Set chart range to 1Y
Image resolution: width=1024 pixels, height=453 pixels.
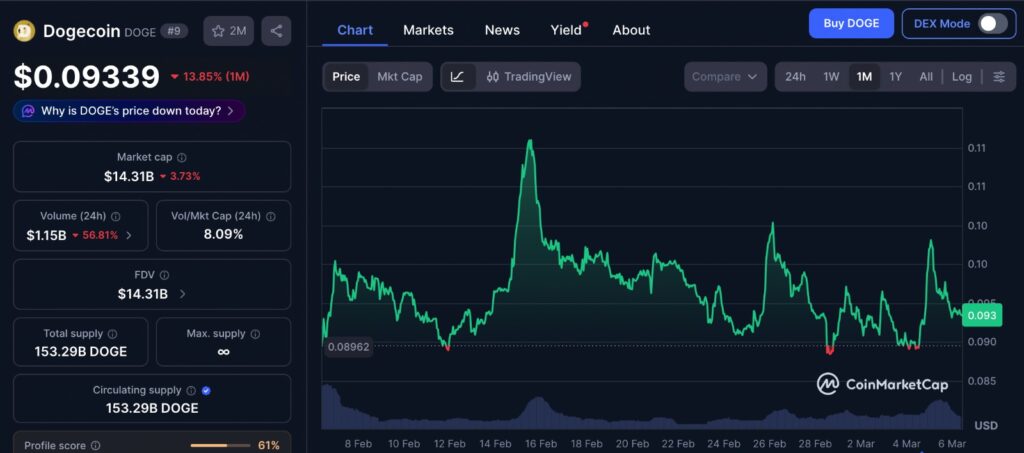895,77
